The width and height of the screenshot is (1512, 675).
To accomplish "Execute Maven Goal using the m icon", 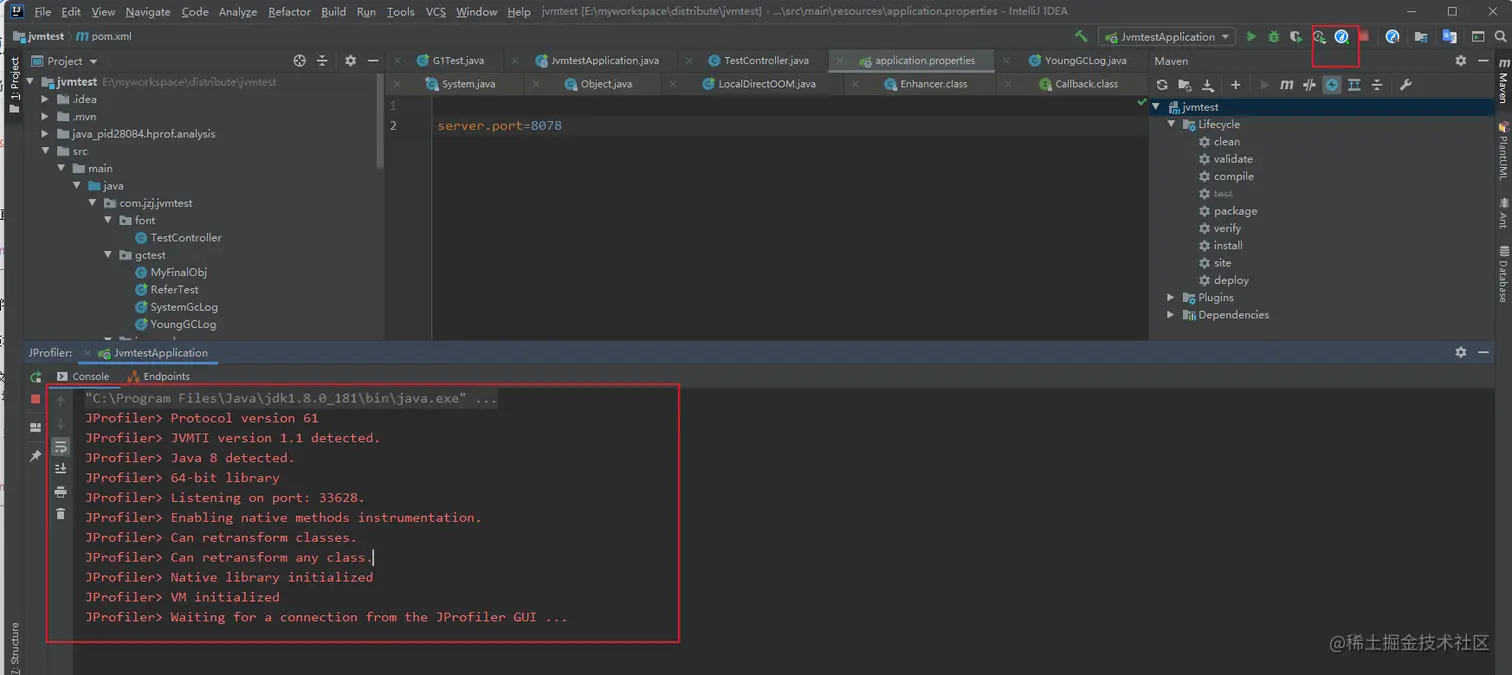I will point(1287,85).
